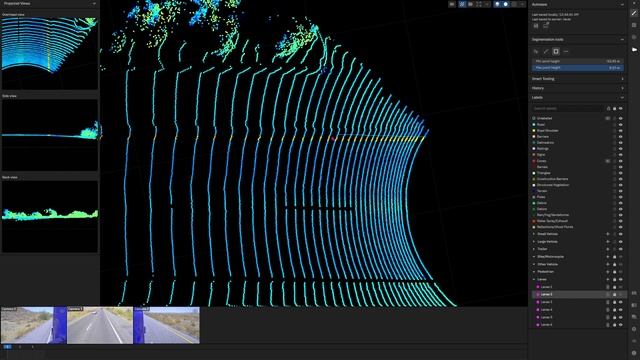Click the save icon under Autosave

tap(536, 26)
